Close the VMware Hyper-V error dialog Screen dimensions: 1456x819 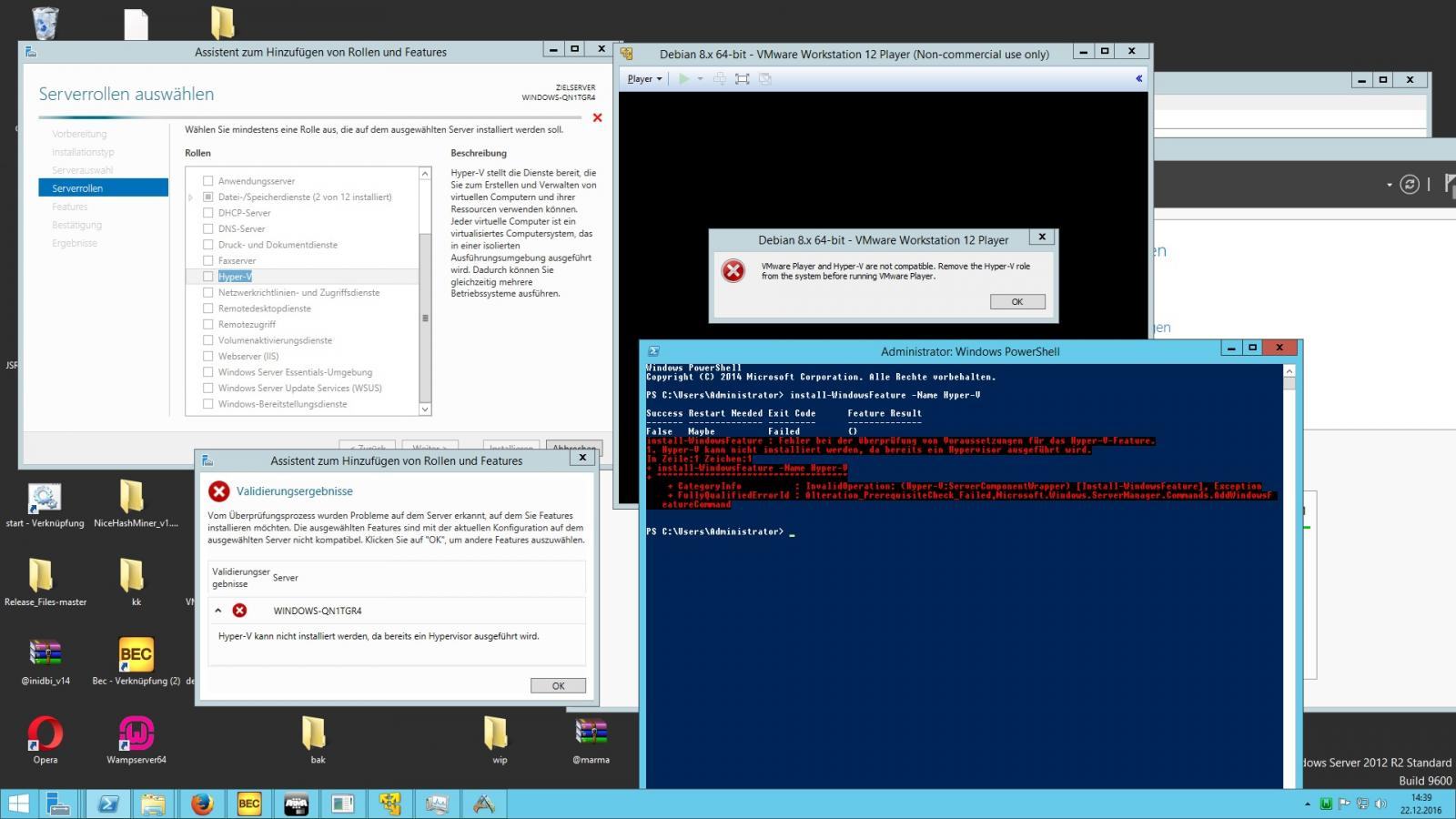pos(1043,237)
